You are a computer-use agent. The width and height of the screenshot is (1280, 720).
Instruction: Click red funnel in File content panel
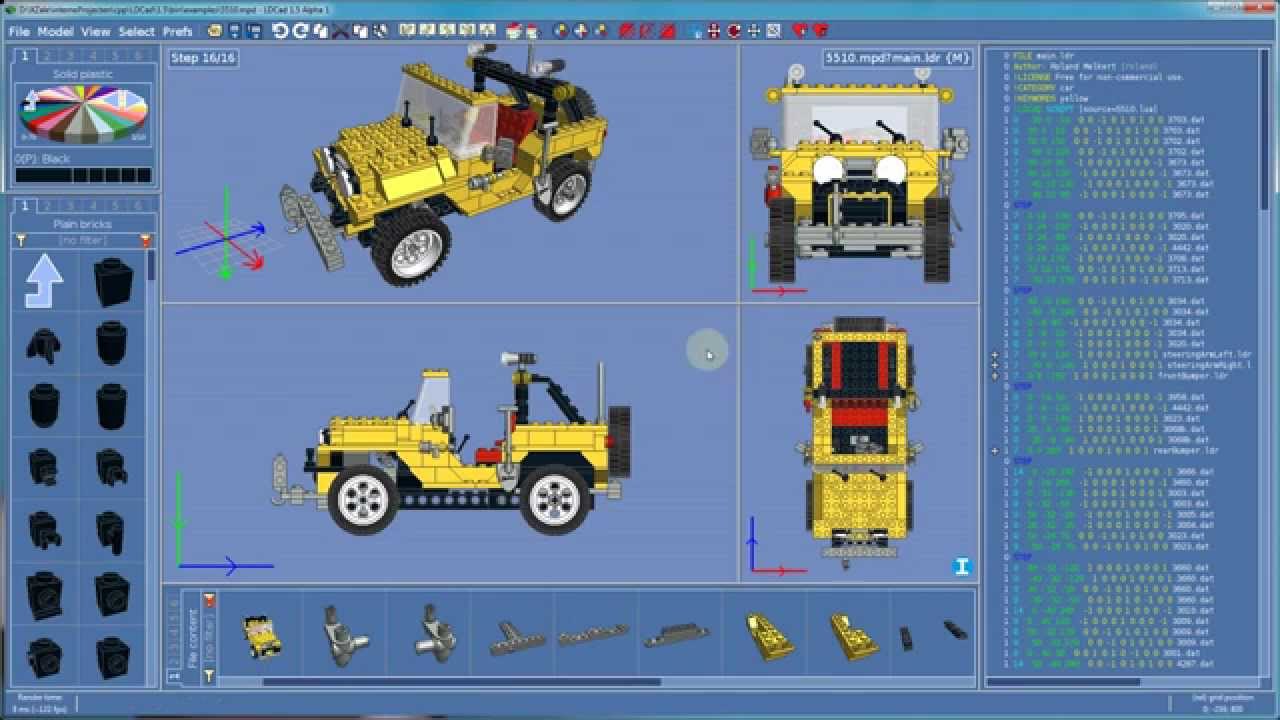209,600
